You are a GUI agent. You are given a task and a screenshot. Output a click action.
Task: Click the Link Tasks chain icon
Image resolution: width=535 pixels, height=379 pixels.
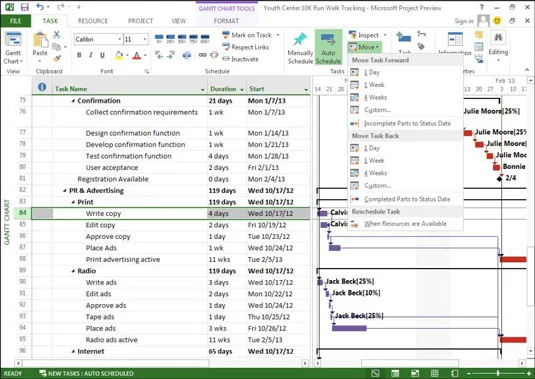point(203,55)
